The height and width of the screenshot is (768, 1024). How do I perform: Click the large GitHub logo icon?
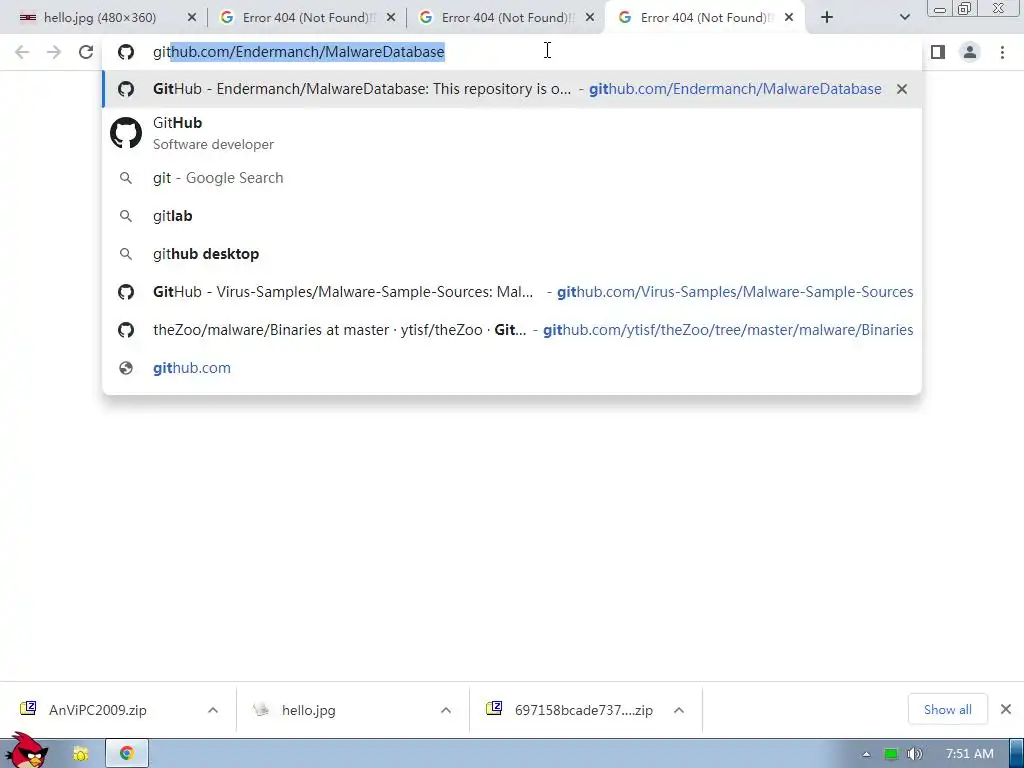click(x=126, y=133)
